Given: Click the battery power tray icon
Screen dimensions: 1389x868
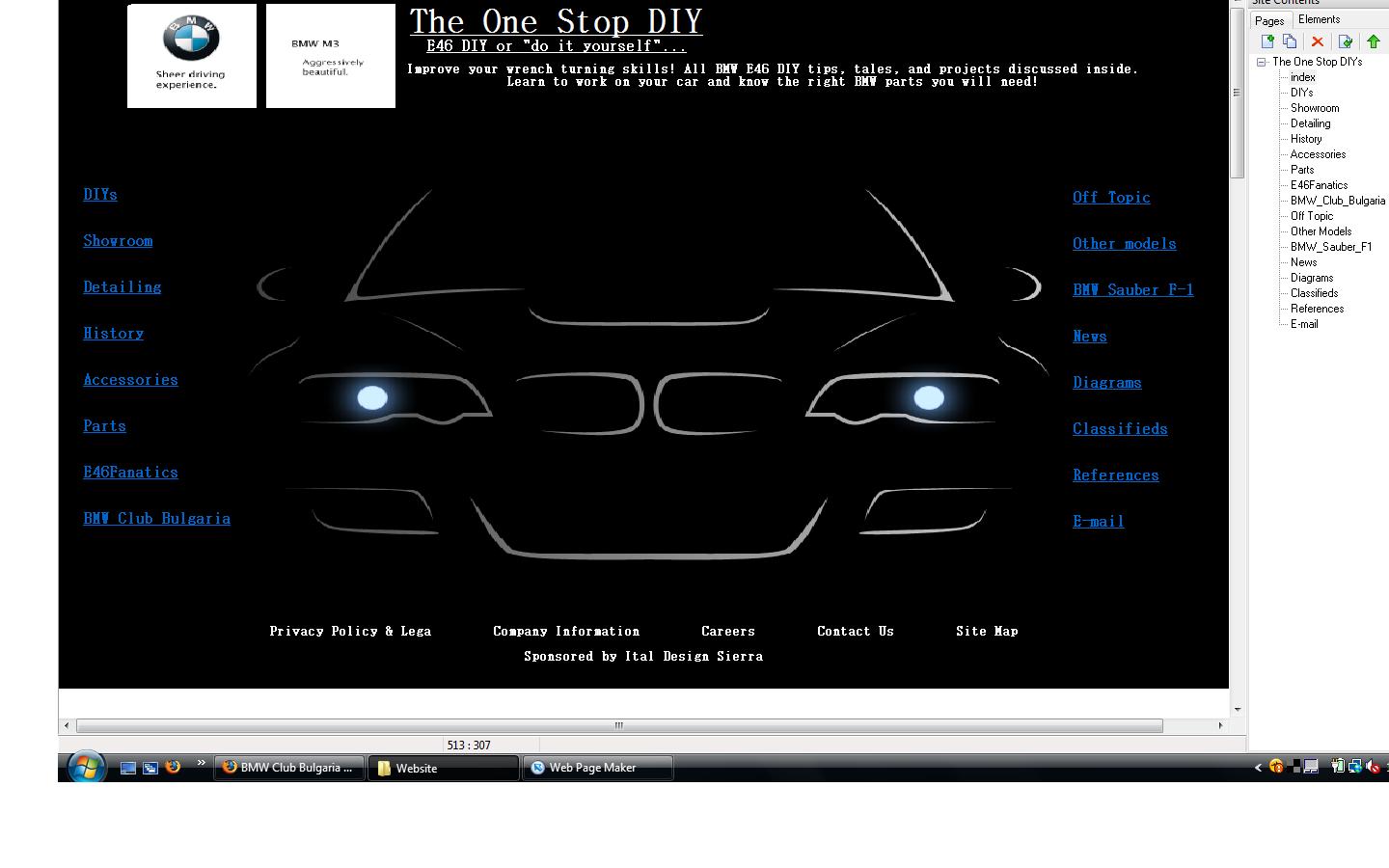Looking at the screenshot, I should tap(1338, 766).
